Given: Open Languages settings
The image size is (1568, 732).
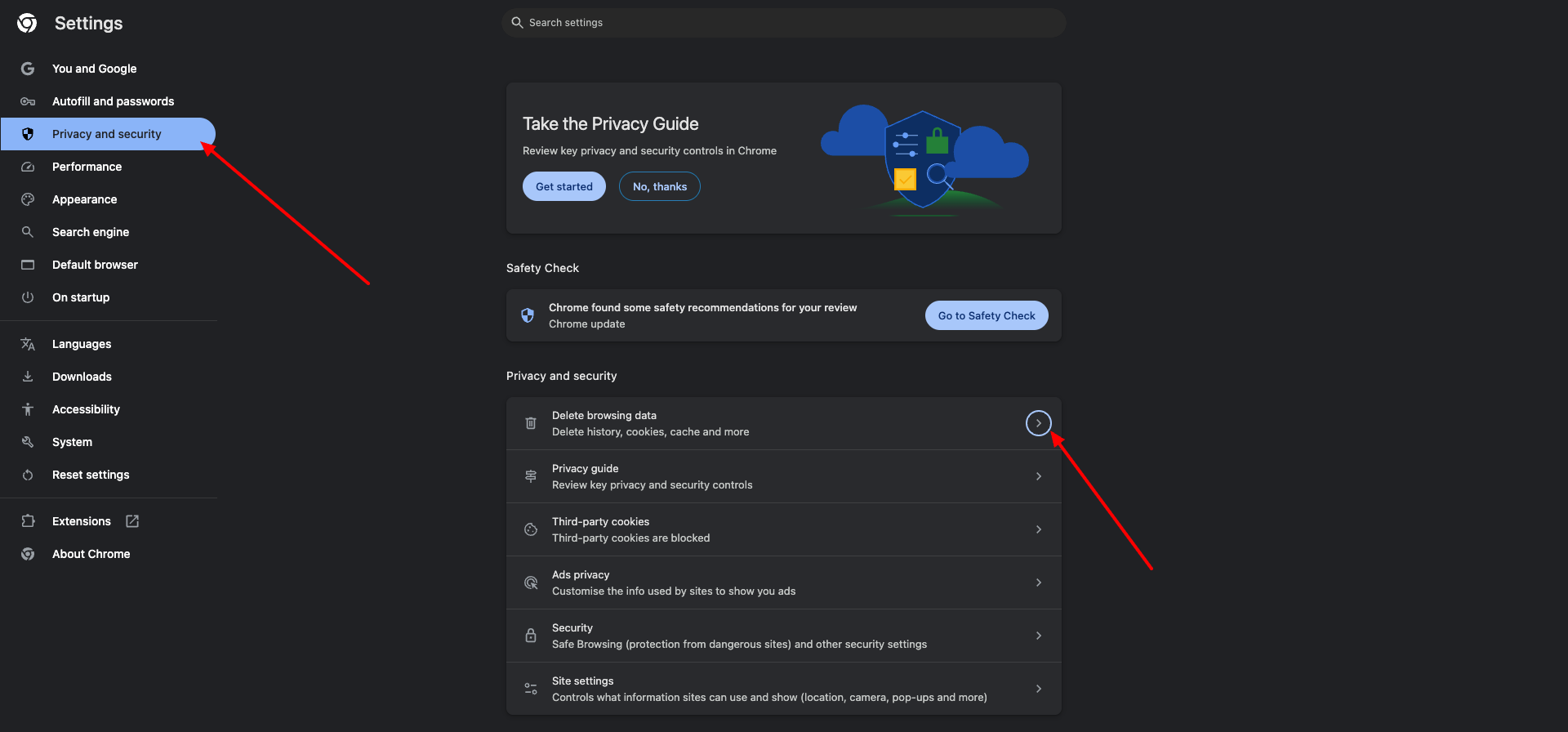Looking at the screenshot, I should click(108, 344).
